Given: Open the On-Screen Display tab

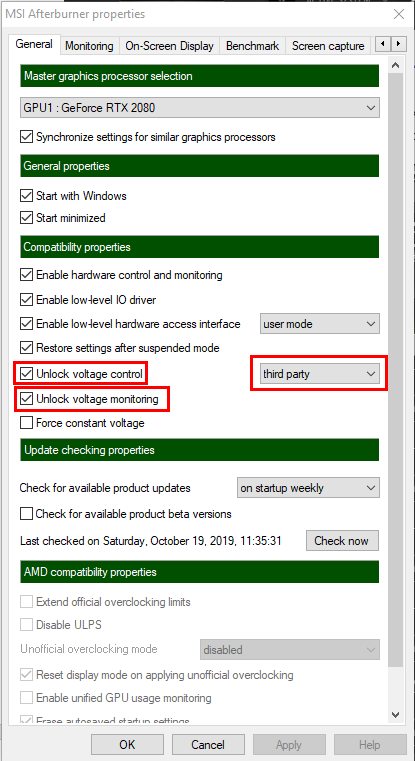Looking at the screenshot, I should click(x=169, y=46).
